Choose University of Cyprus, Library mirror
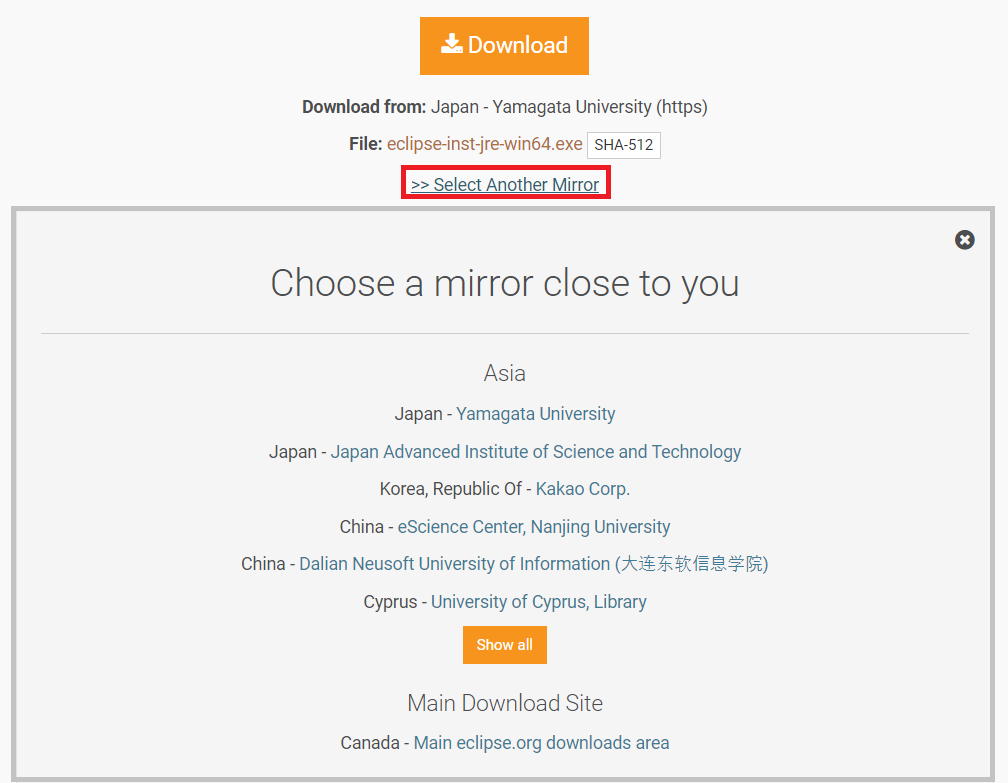Viewport: 1008px width, 783px height. click(539, 602)
